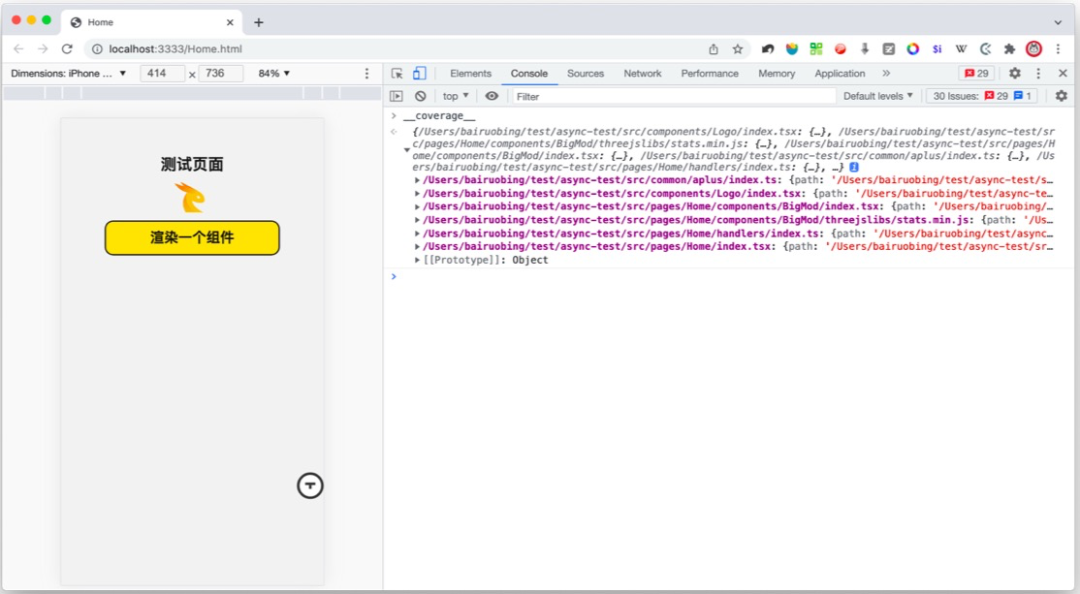This screenshot has width=1080, height=594.
Task: Open the Extensions puzzle-piece icon
Action: coord(1010,49)
